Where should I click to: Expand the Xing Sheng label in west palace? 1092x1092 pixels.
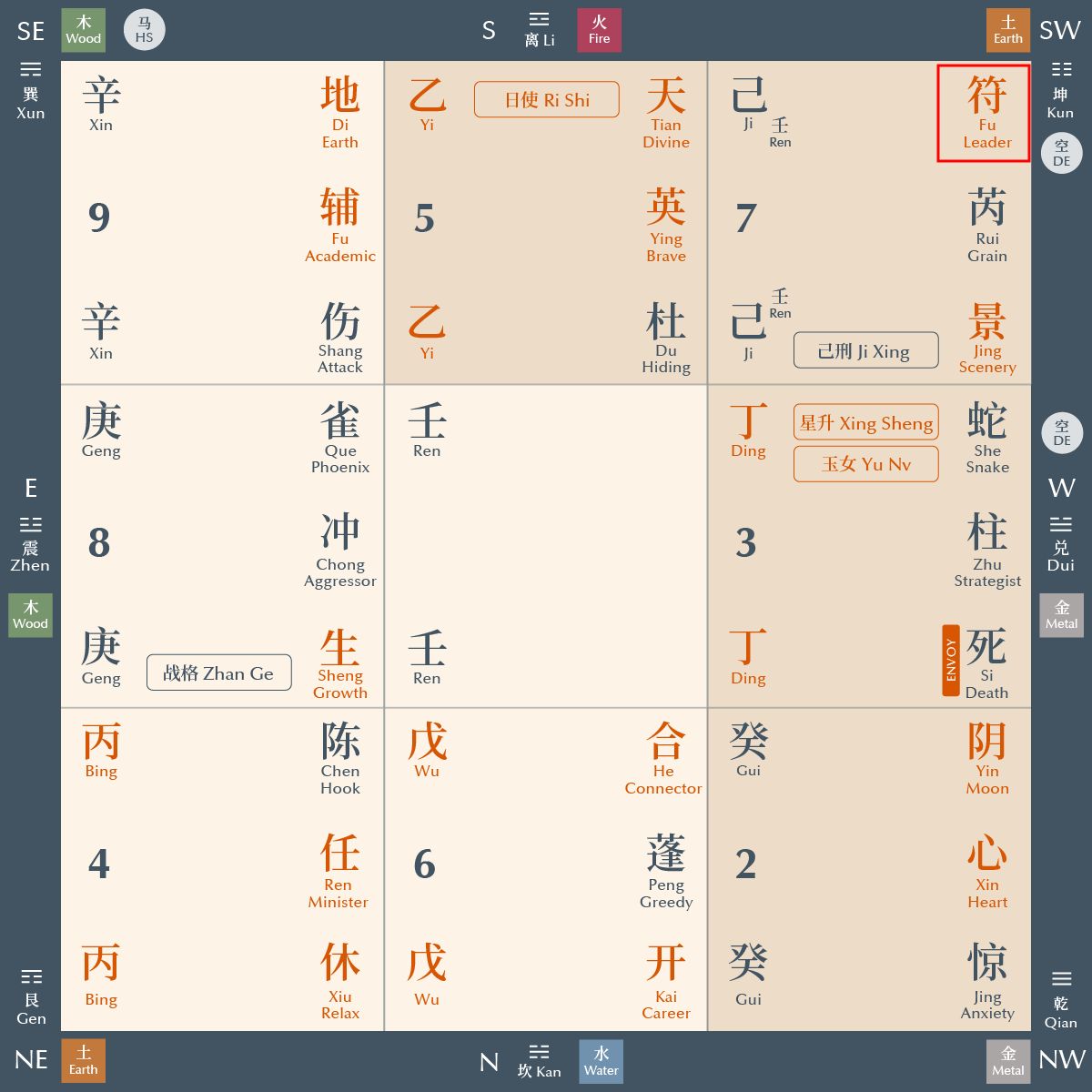865,423
